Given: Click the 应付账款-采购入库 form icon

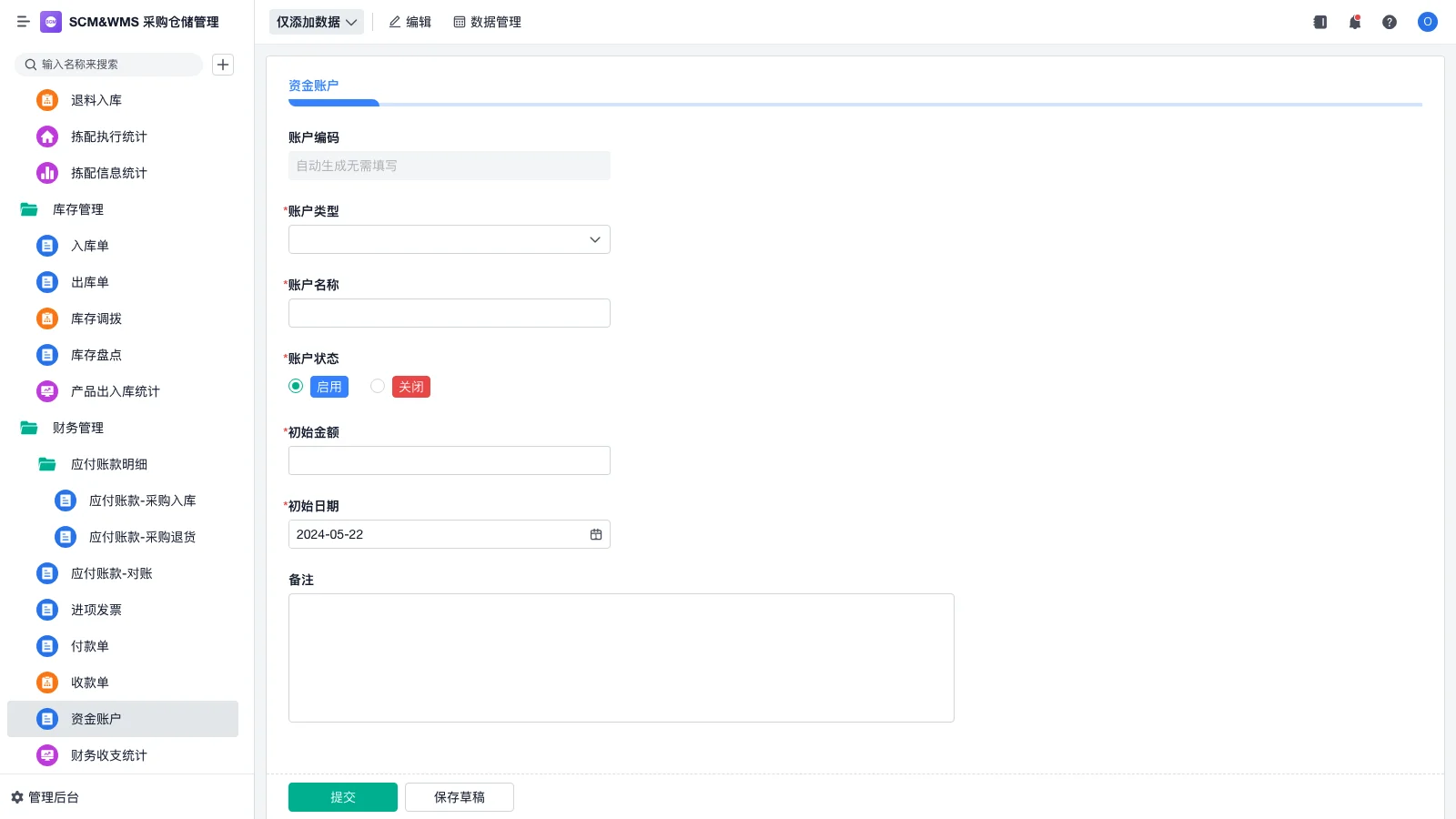Looking at the screenshot, I should click(x=66, y=500).
